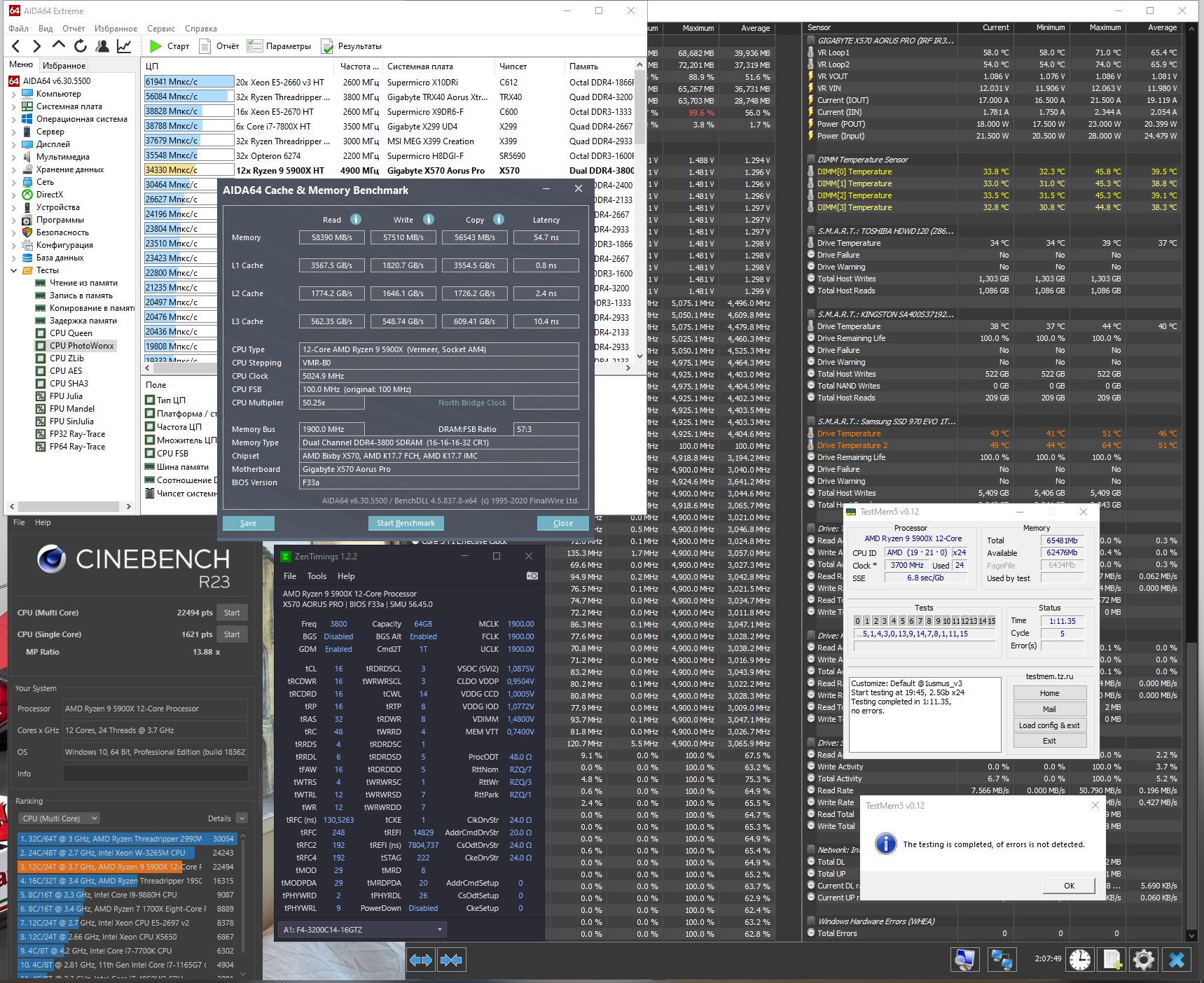This screenshot has height=983, width=1204.
Task: Select FP64 Ray-Trace test in the tree
Action: click(x=77, y=447)
